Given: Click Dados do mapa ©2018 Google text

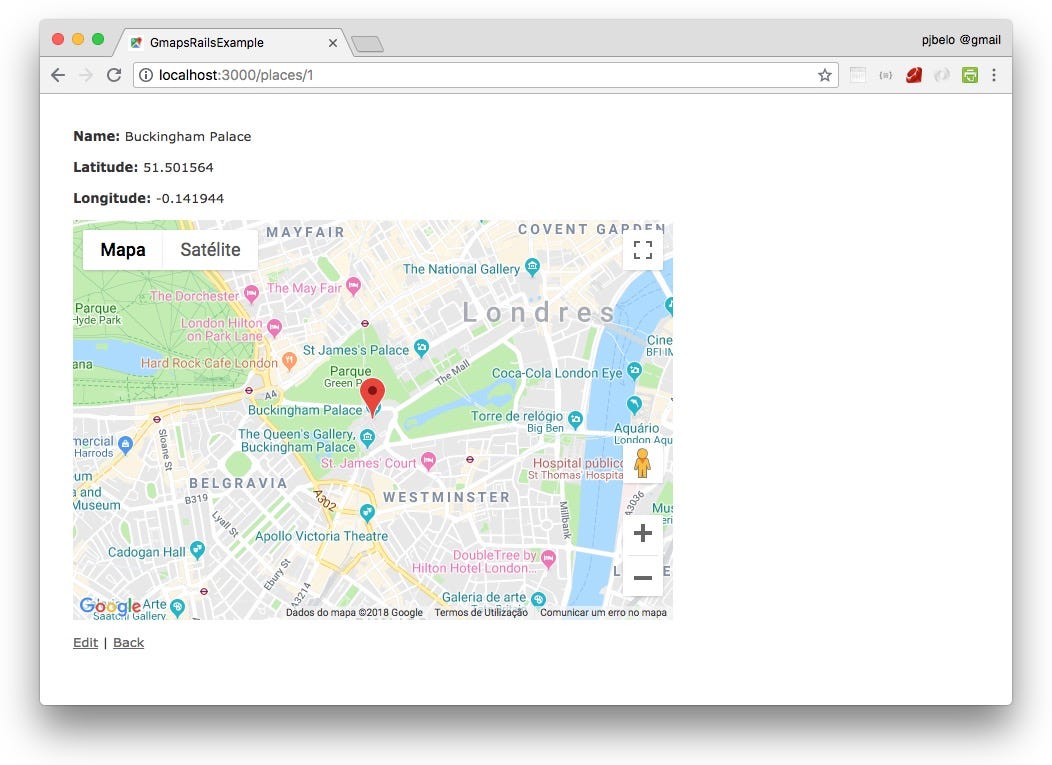Looking at the screenshot, I should click(x=354, y=612).
